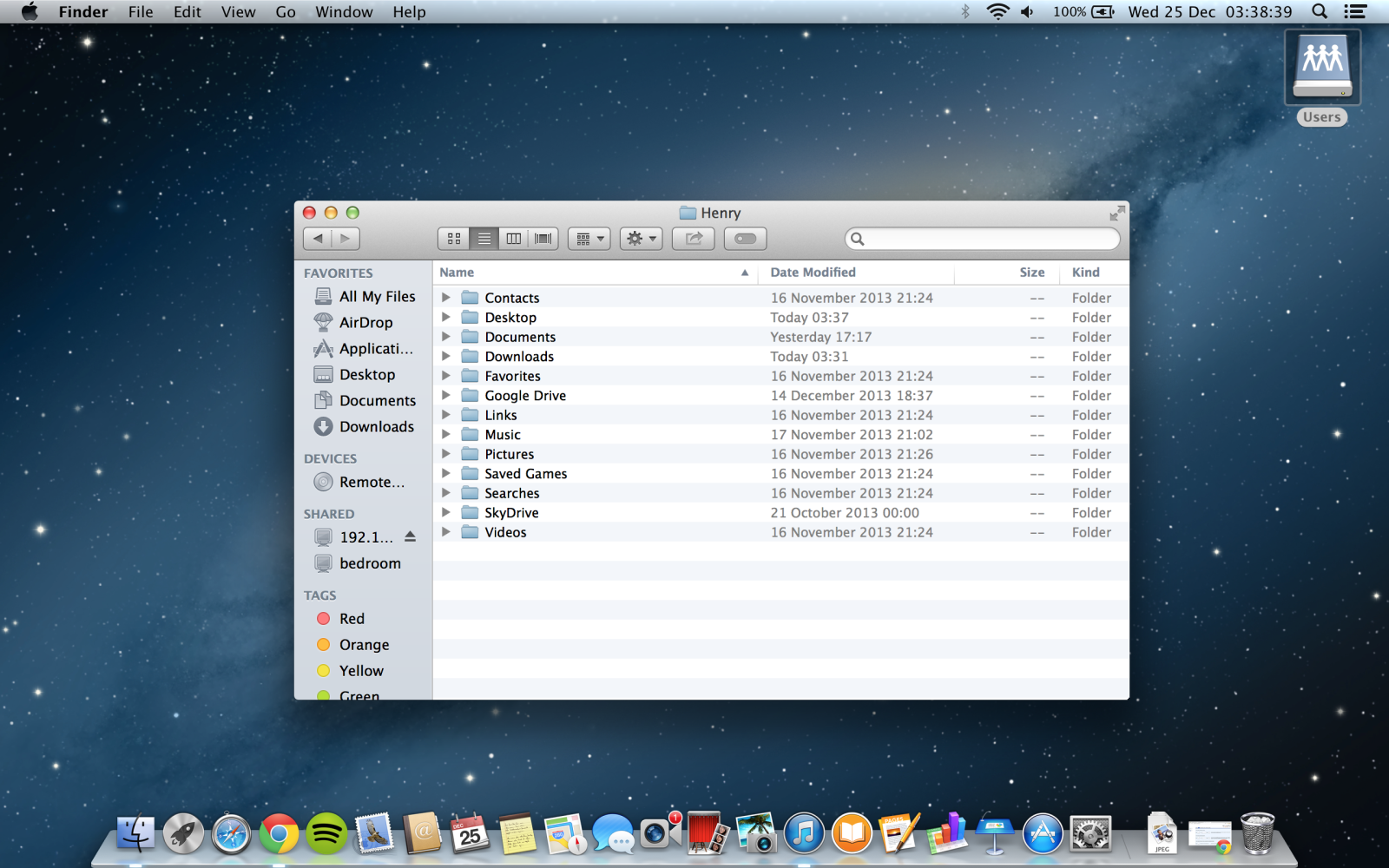Open Spotify from the Dock
The height and width of the screenshot is (868, 1389).
[x=326, y=834]
